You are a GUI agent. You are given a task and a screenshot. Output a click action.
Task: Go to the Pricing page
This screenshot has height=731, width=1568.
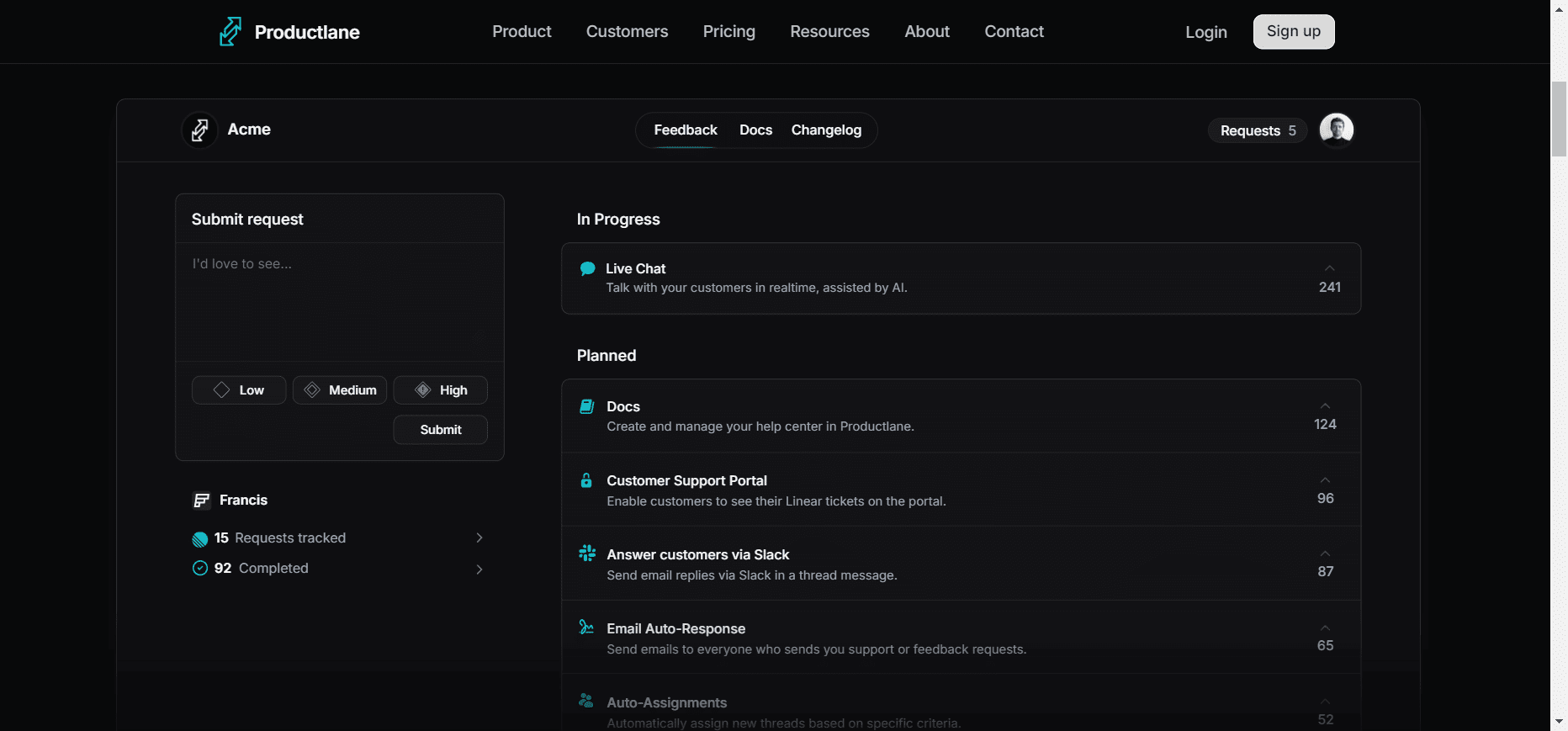[729, 32]
